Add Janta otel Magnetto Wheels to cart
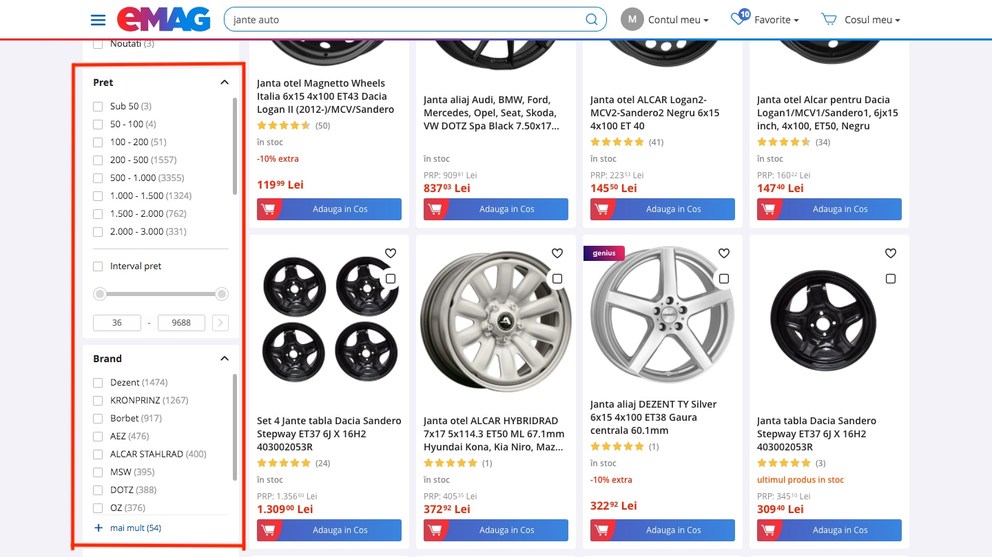This screenshot has height=557, width=992. click(329, 209)
